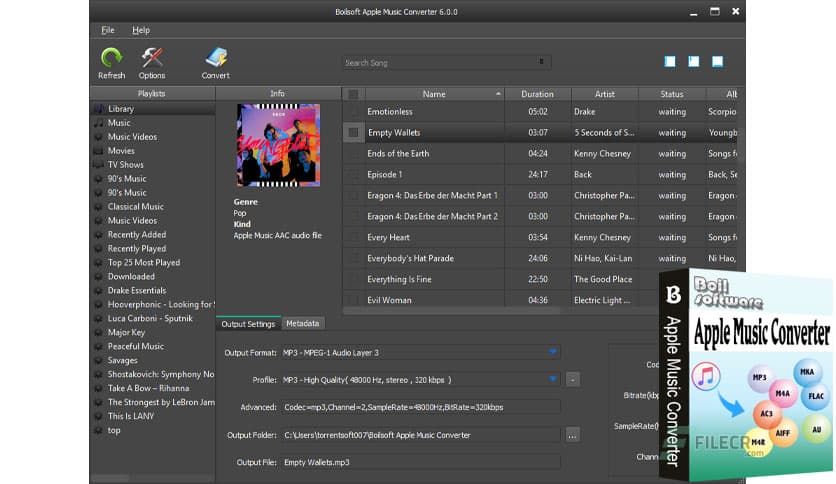Click the Peaceful Music playlist icon

pyautogui.click(x=99, y=346)
